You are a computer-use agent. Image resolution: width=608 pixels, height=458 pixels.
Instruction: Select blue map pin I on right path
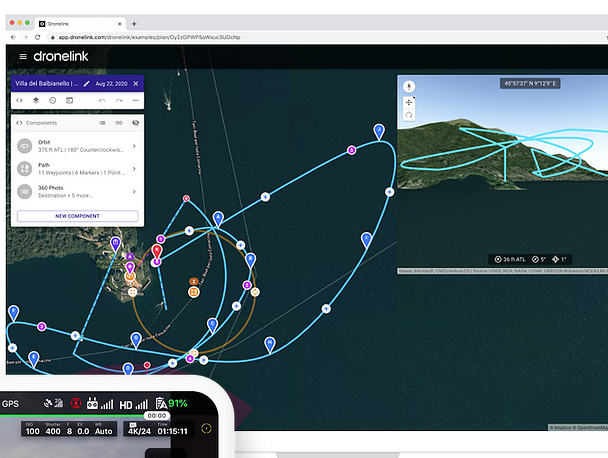[x=366, y=240]
